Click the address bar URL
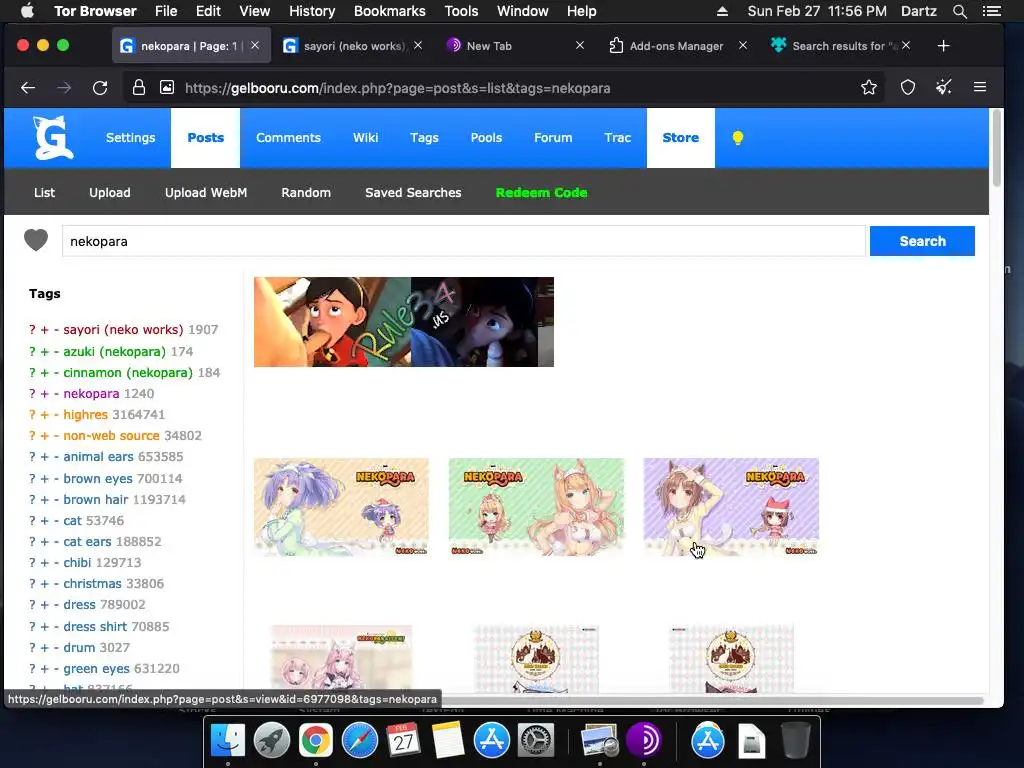Viewport: 1024px width, 768px height. tap(397, 88)
